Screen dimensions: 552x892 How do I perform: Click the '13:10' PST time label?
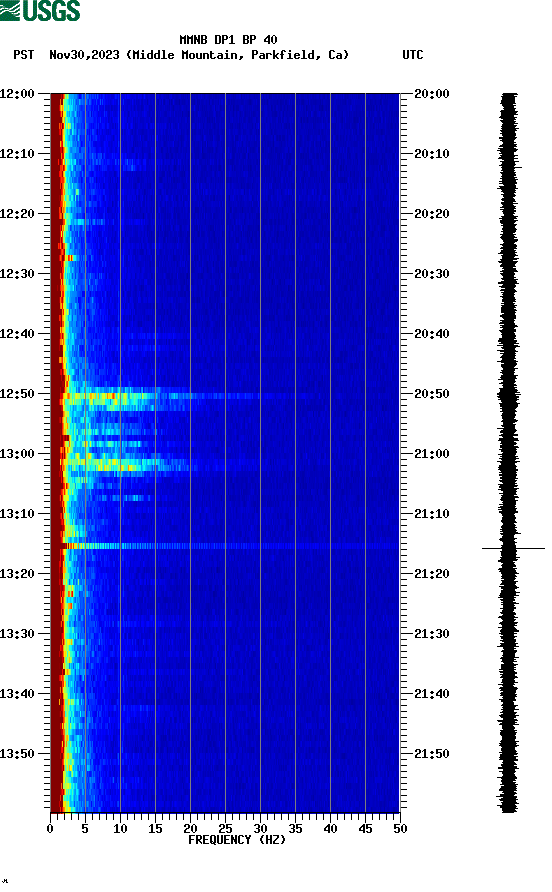17,514
